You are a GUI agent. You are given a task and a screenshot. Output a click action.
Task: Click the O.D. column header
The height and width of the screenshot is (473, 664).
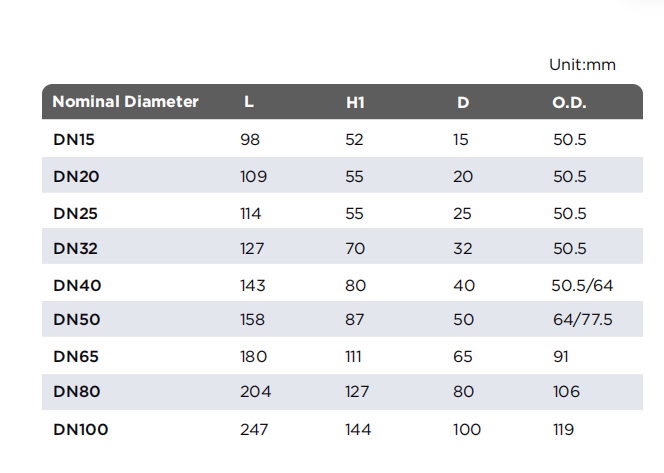569,102
